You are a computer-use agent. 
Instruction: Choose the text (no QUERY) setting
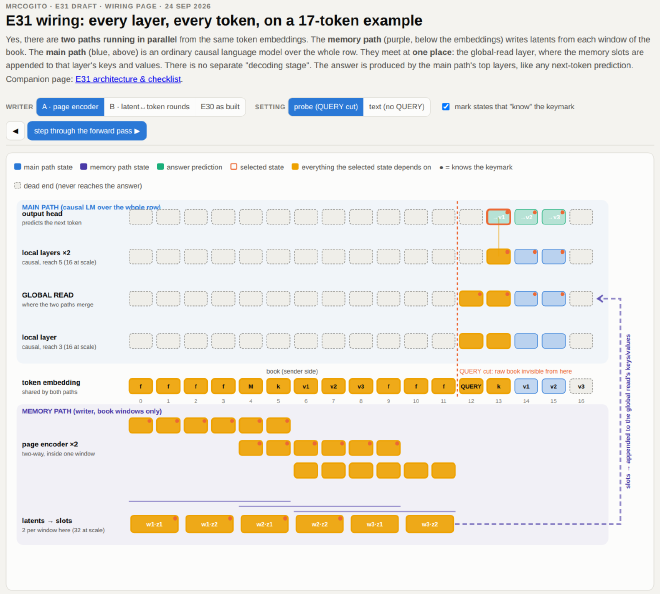coord(397,107)
